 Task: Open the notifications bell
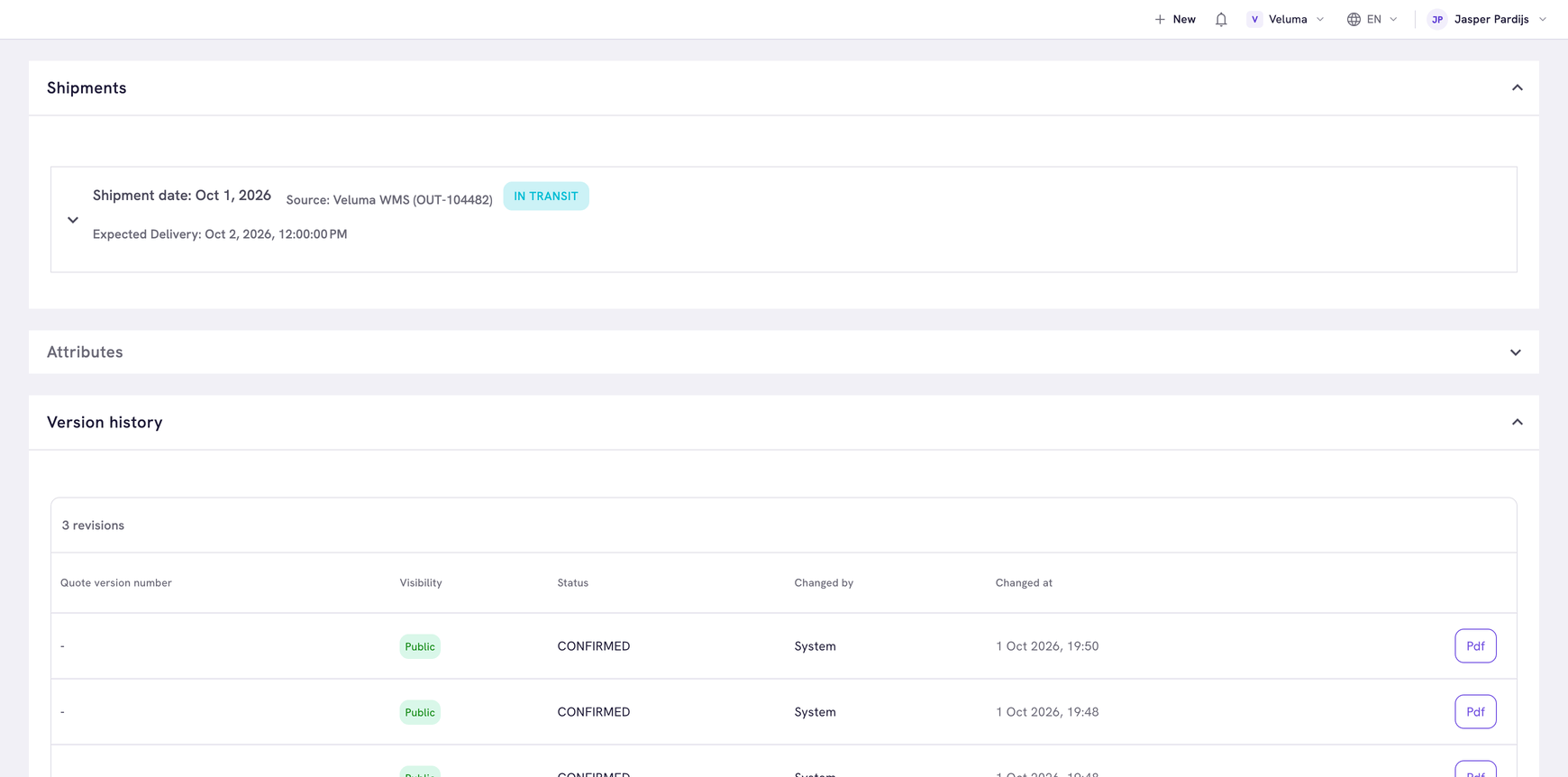click(x=1221, y=19)
